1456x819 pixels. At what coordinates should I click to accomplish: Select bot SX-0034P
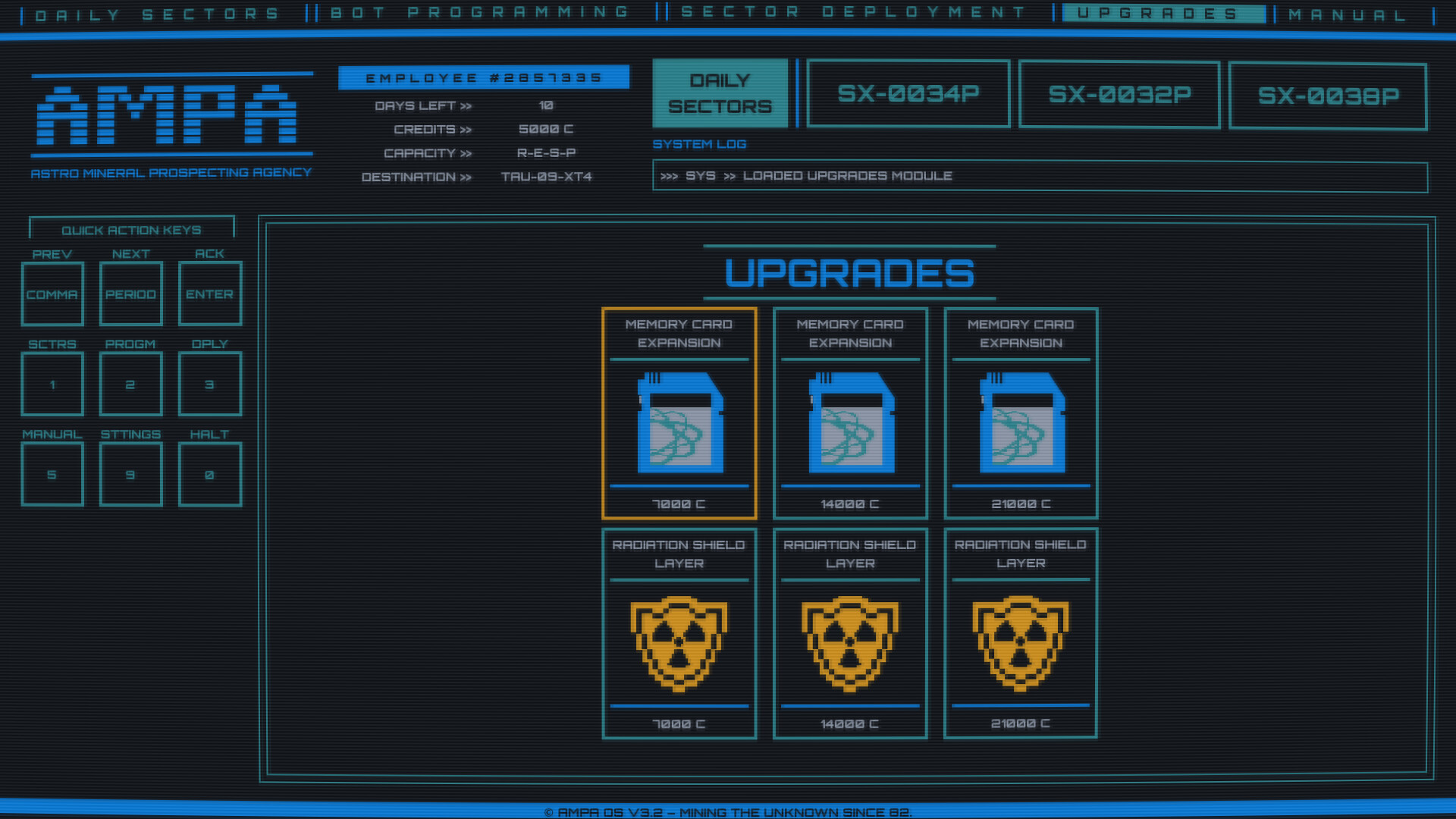click(908, 94)
